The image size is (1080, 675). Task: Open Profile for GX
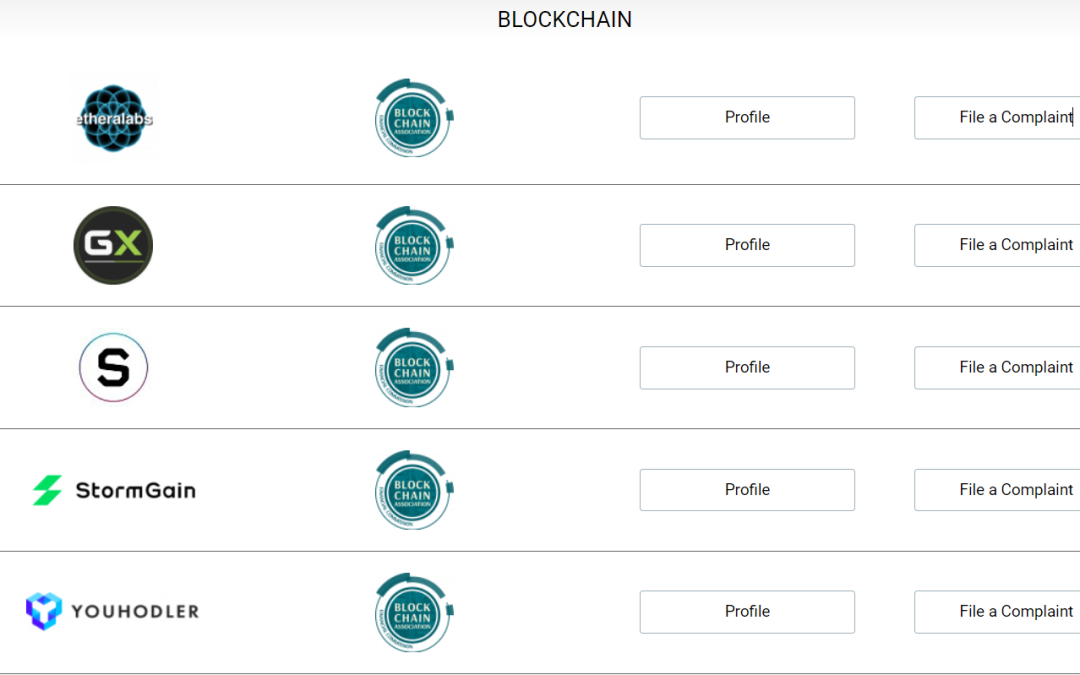click(747, 245)
